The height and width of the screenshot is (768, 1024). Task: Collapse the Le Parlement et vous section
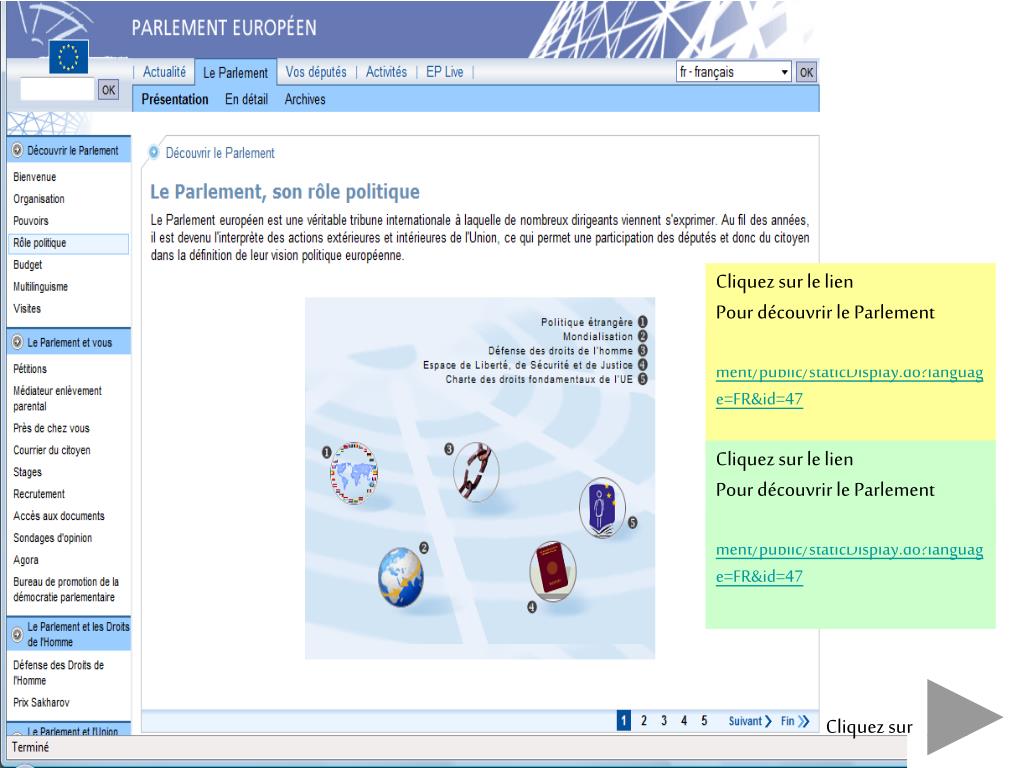(18, 342)
